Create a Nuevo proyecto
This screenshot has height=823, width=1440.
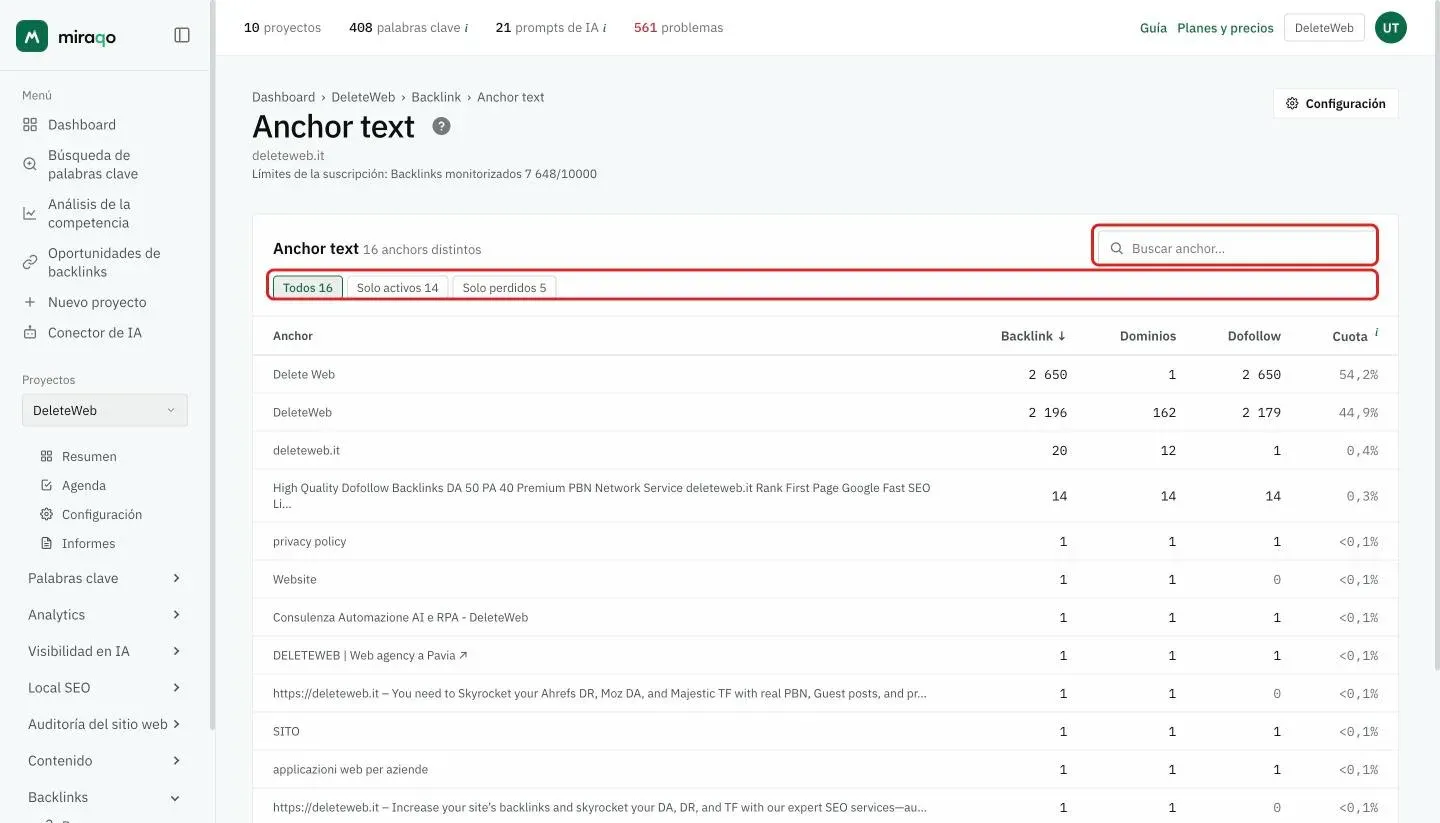click(97, 302)
